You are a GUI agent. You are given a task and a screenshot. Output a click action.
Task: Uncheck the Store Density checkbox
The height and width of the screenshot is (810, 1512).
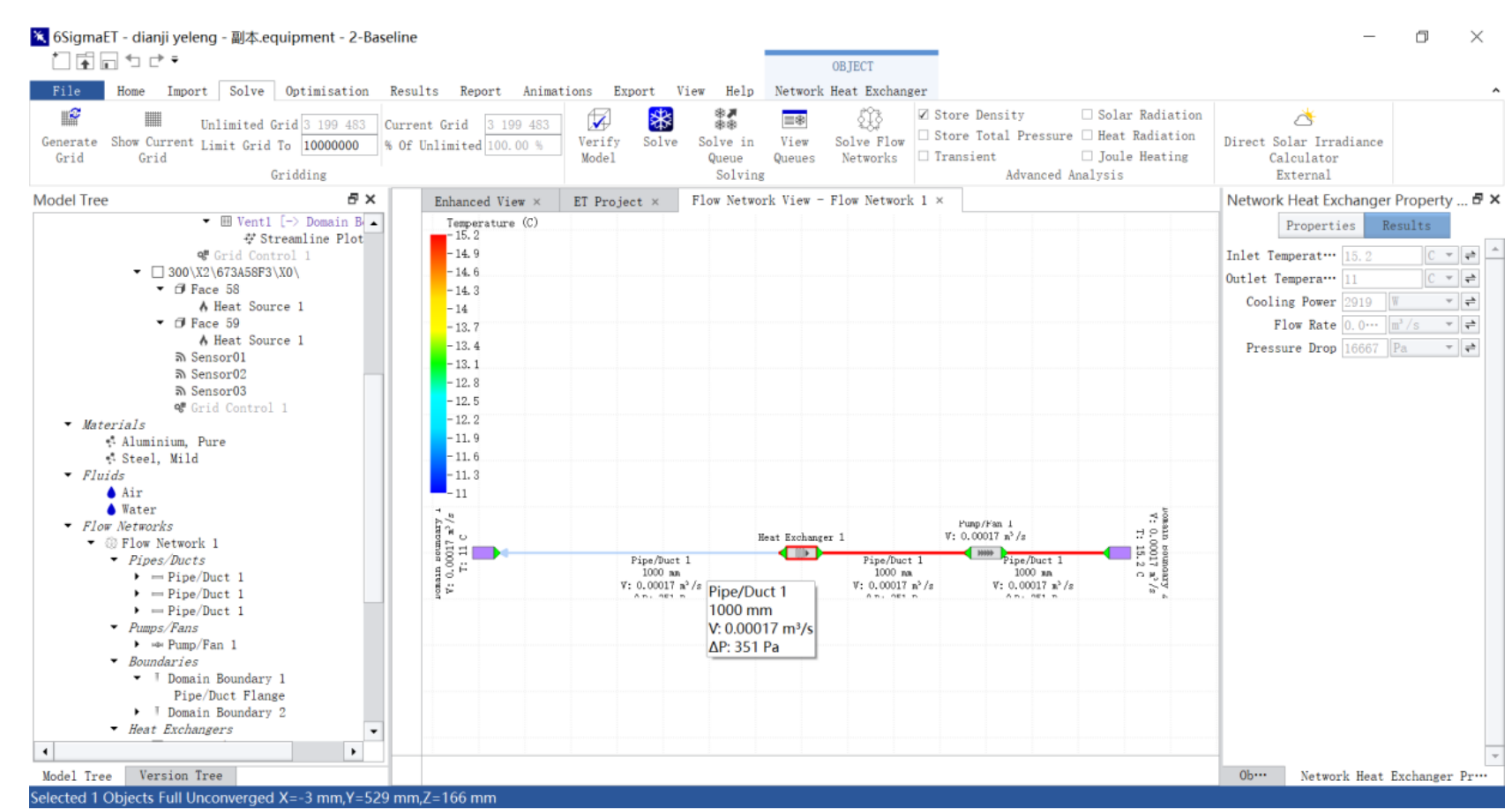[x=924, y=115]
